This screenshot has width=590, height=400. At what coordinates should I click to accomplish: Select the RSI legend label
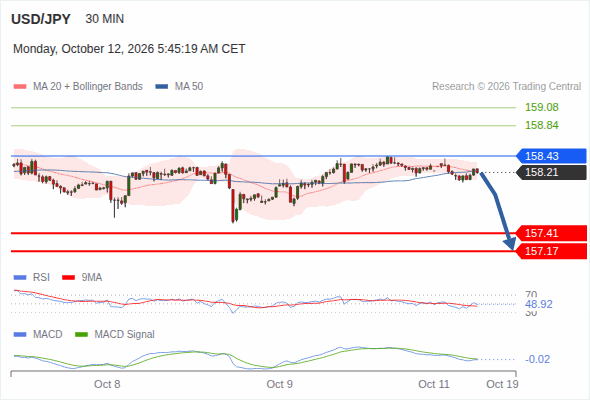(x=41, y=278)
